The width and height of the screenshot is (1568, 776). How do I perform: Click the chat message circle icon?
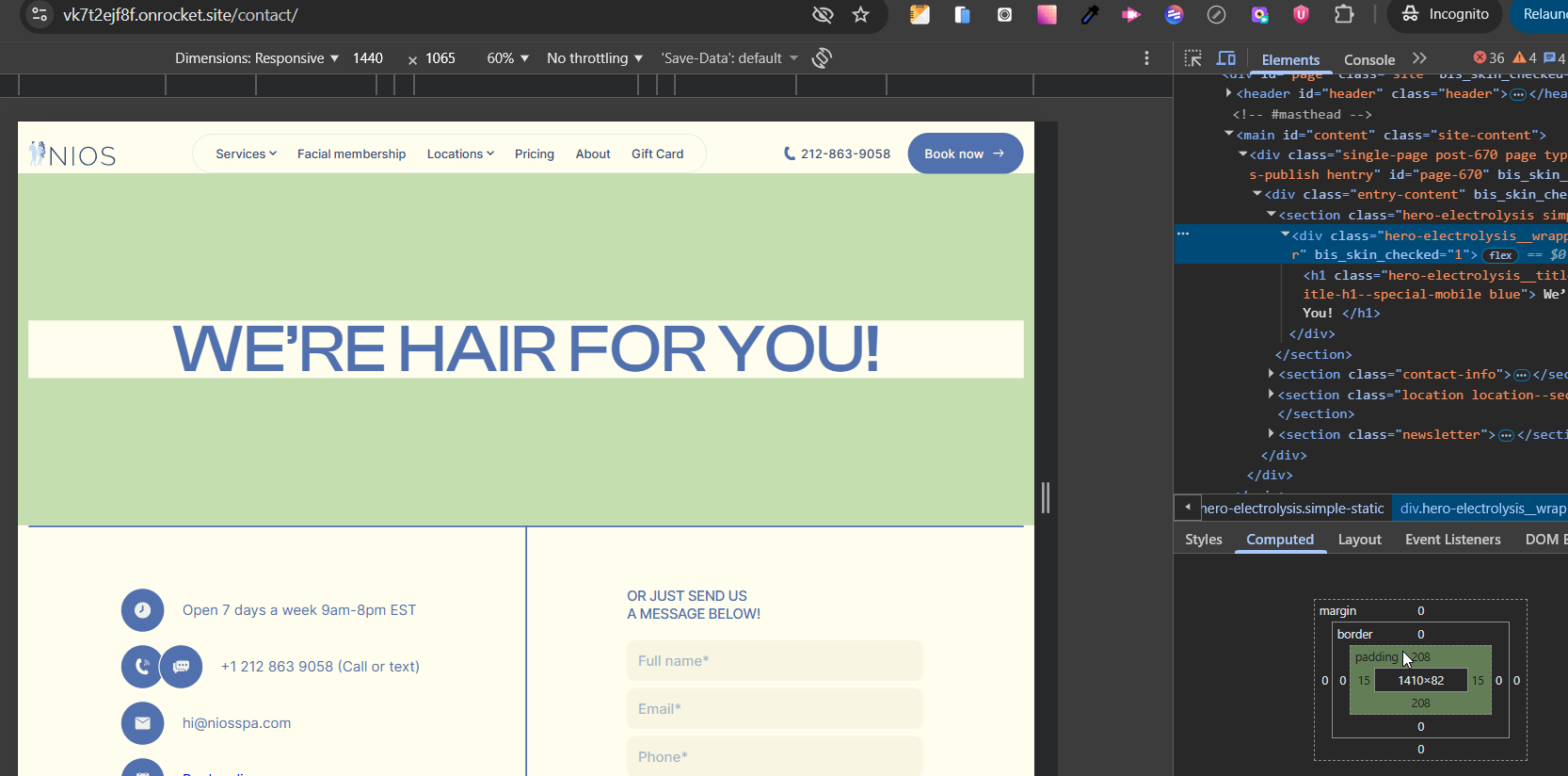(x=182, y=667)
